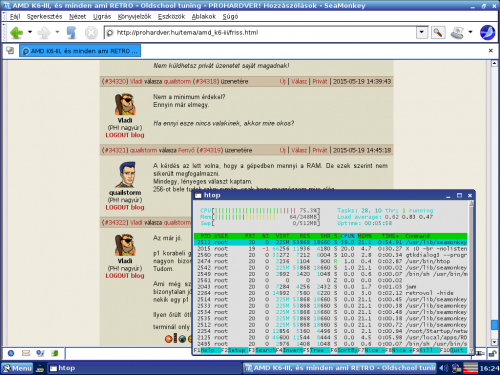Open the Eszközök menu
Viewport: 500px width, 375px height.
pos(171,16)
